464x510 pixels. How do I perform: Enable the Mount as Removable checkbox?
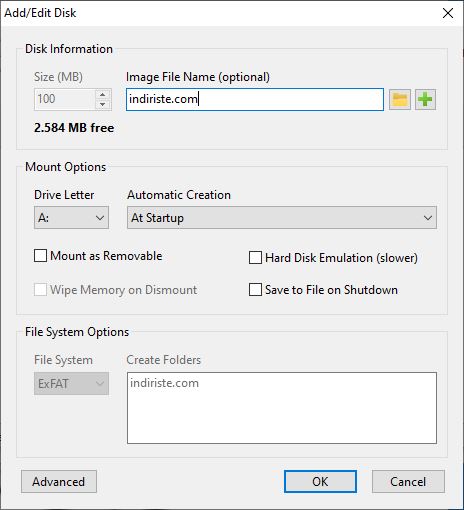point(40,256)
